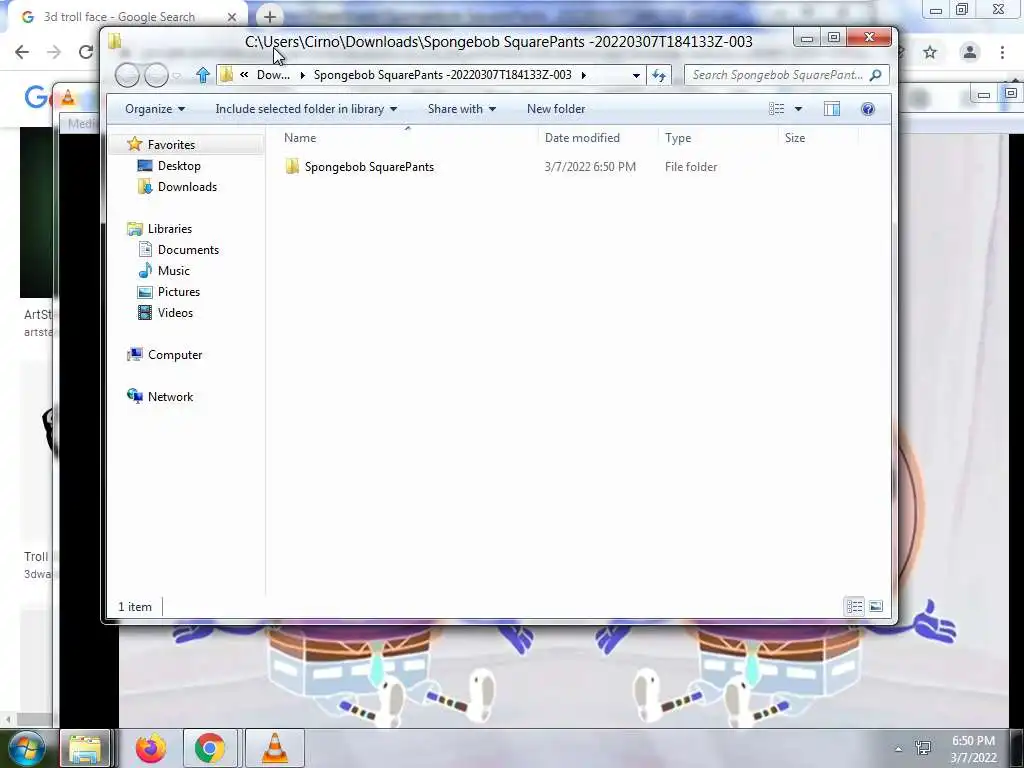Click the New folder button
Image resolution: width=1024 pixels, height=768 pixels.
coord(556,109)
